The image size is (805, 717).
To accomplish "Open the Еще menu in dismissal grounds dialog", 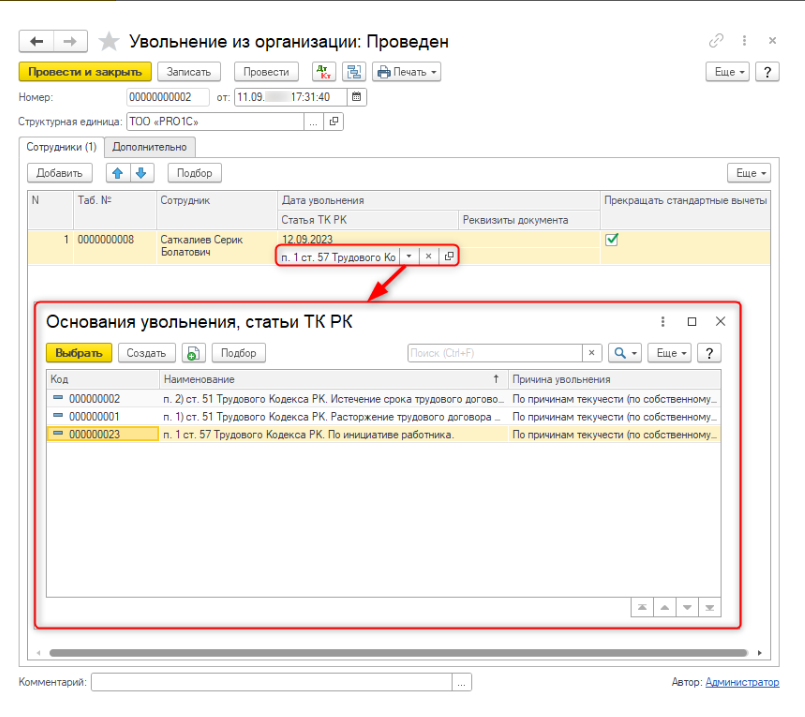I will [669, 353].
